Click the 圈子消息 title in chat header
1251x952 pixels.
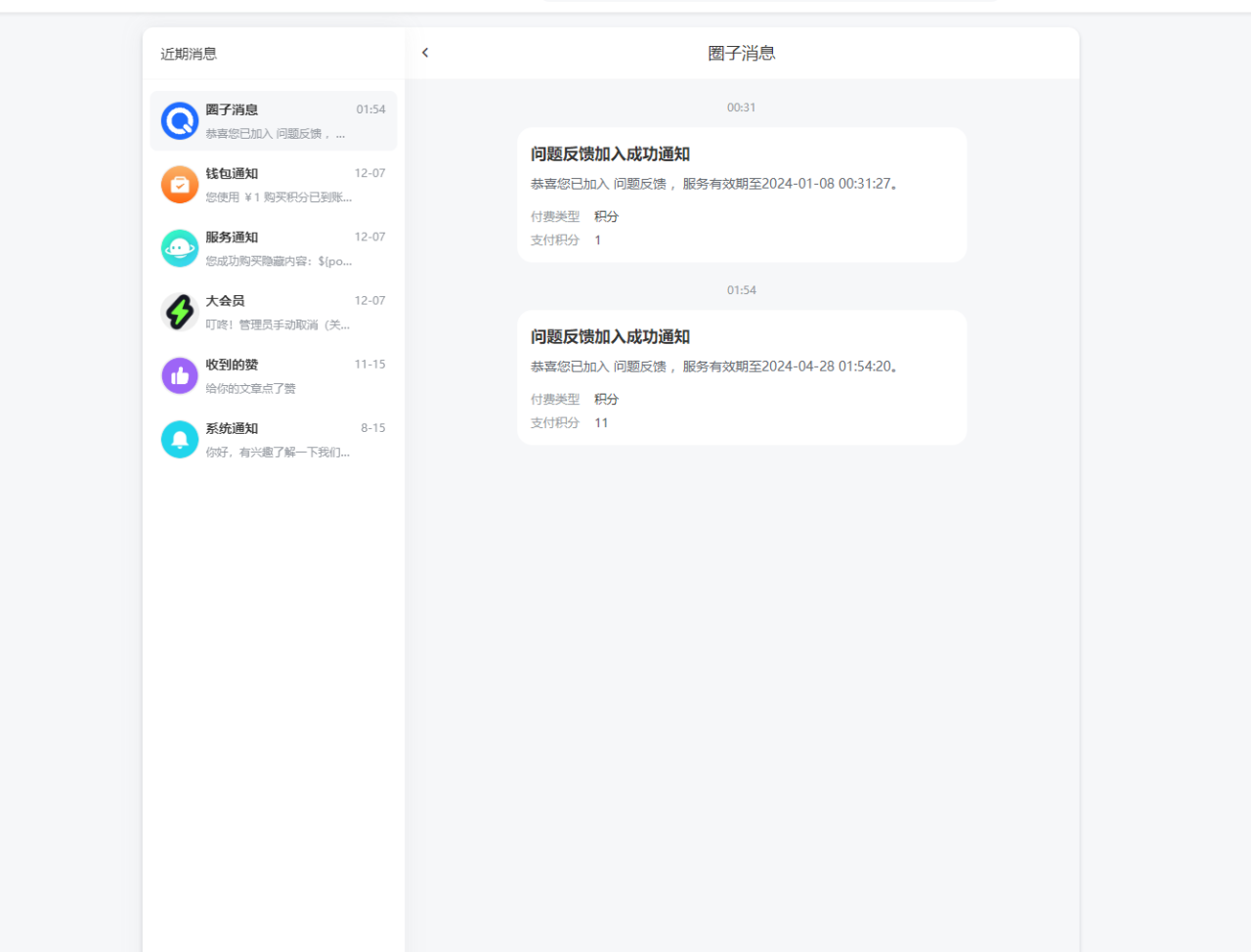pos(741,54)
